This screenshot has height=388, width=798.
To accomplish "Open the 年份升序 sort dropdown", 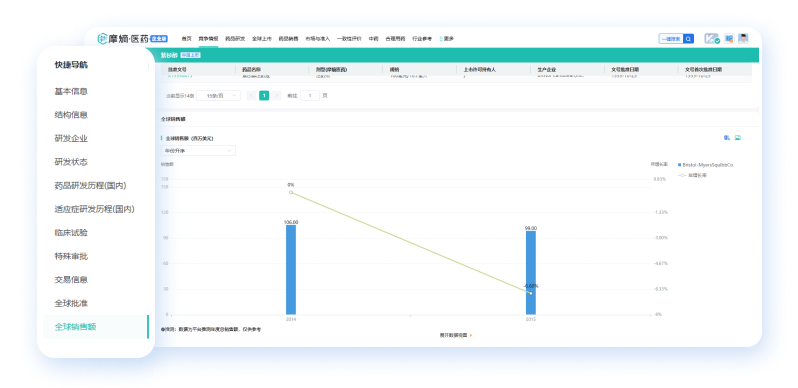I will pyautogui.click(x=198, y=151).
